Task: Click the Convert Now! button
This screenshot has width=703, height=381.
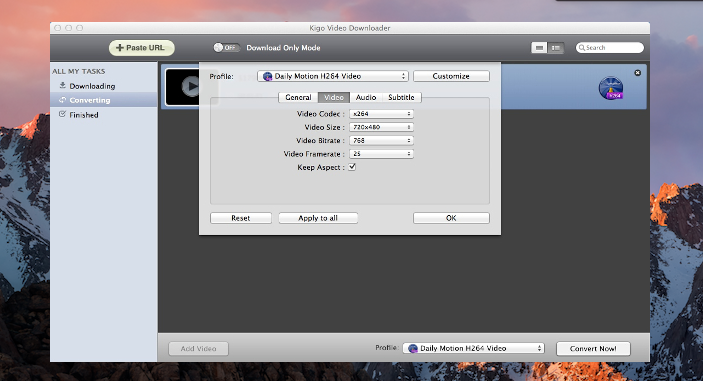Action: tap(593, 348)
